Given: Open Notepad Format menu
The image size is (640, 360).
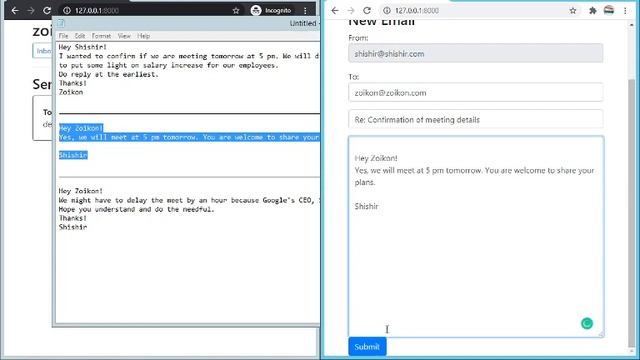Looking at the screenshot, I should pos(101,36).
